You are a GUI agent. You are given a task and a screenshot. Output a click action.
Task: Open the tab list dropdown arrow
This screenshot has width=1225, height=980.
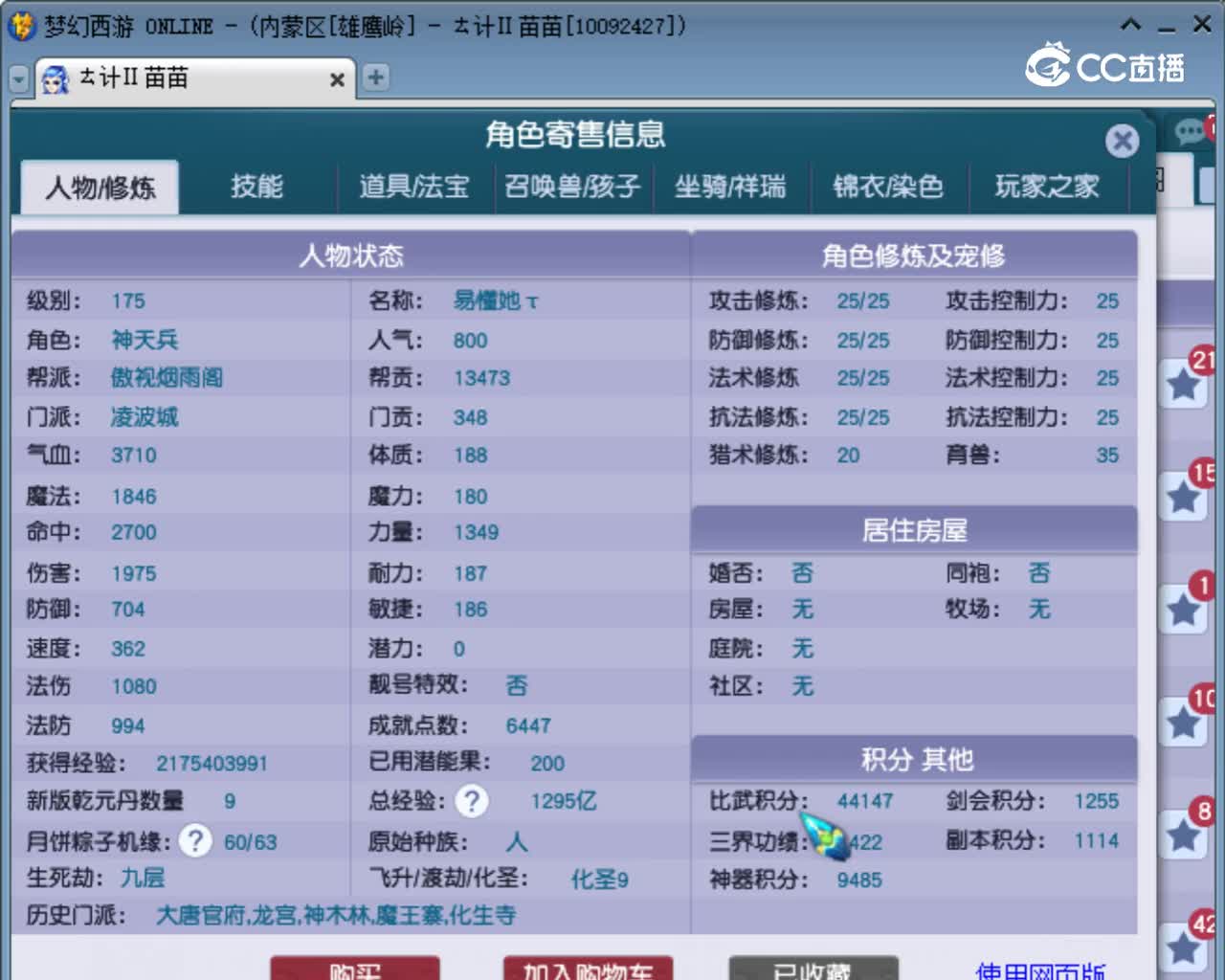(18, 79)
